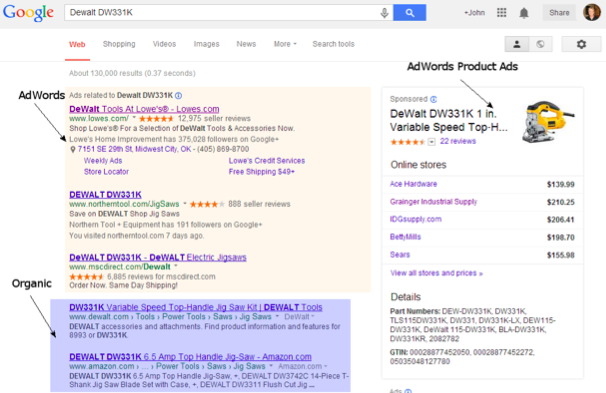Image resolution: width=606 pixels, height=393 pixels.
Task: Open the Amazon.com dropdown in Amazon result
Action: click(303, 366)
